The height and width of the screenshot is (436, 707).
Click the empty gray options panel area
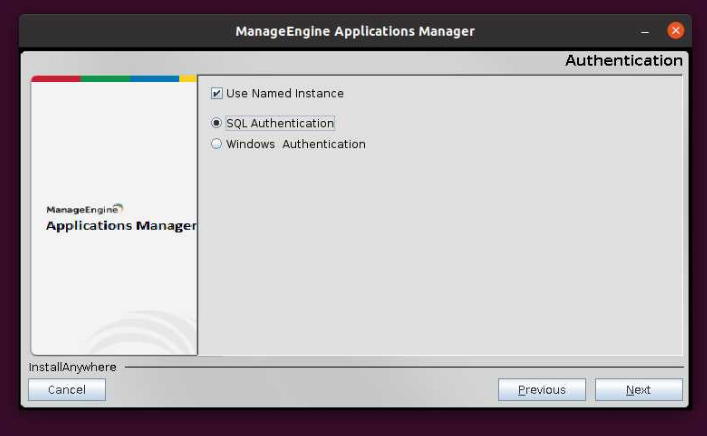click(440, 260)
